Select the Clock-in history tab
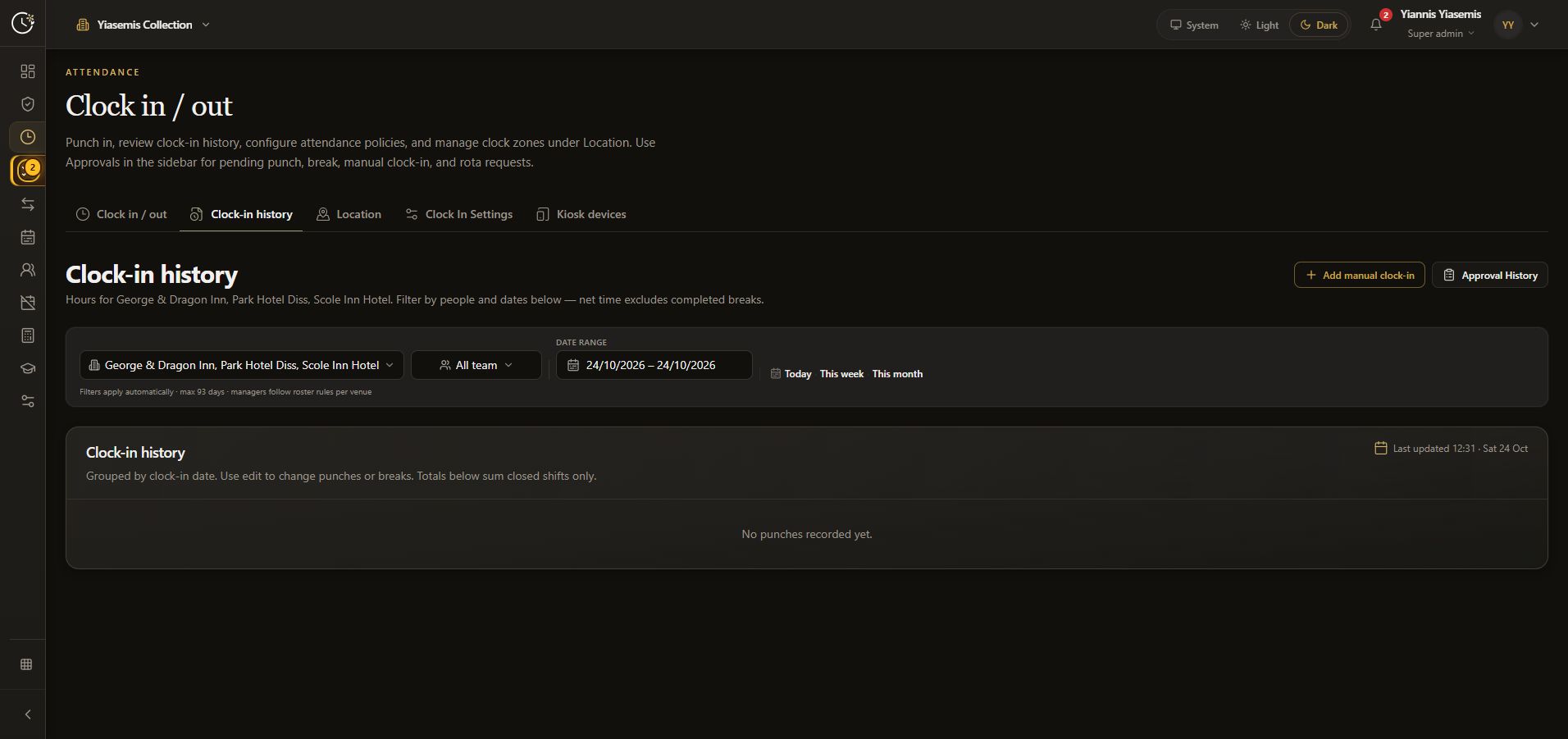Screen dimensions: 1568x739 241,214
